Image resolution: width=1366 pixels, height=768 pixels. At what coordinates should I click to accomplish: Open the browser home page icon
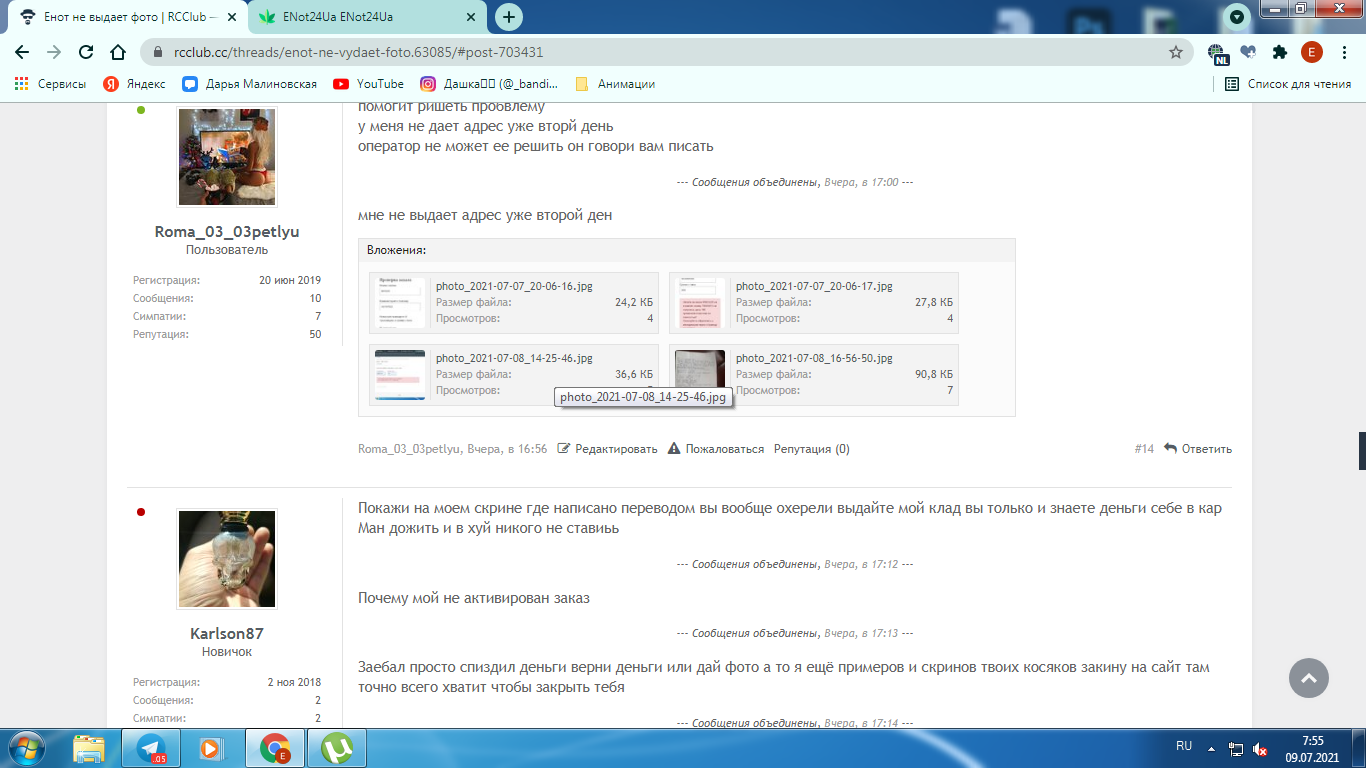[x=118, y=52]
